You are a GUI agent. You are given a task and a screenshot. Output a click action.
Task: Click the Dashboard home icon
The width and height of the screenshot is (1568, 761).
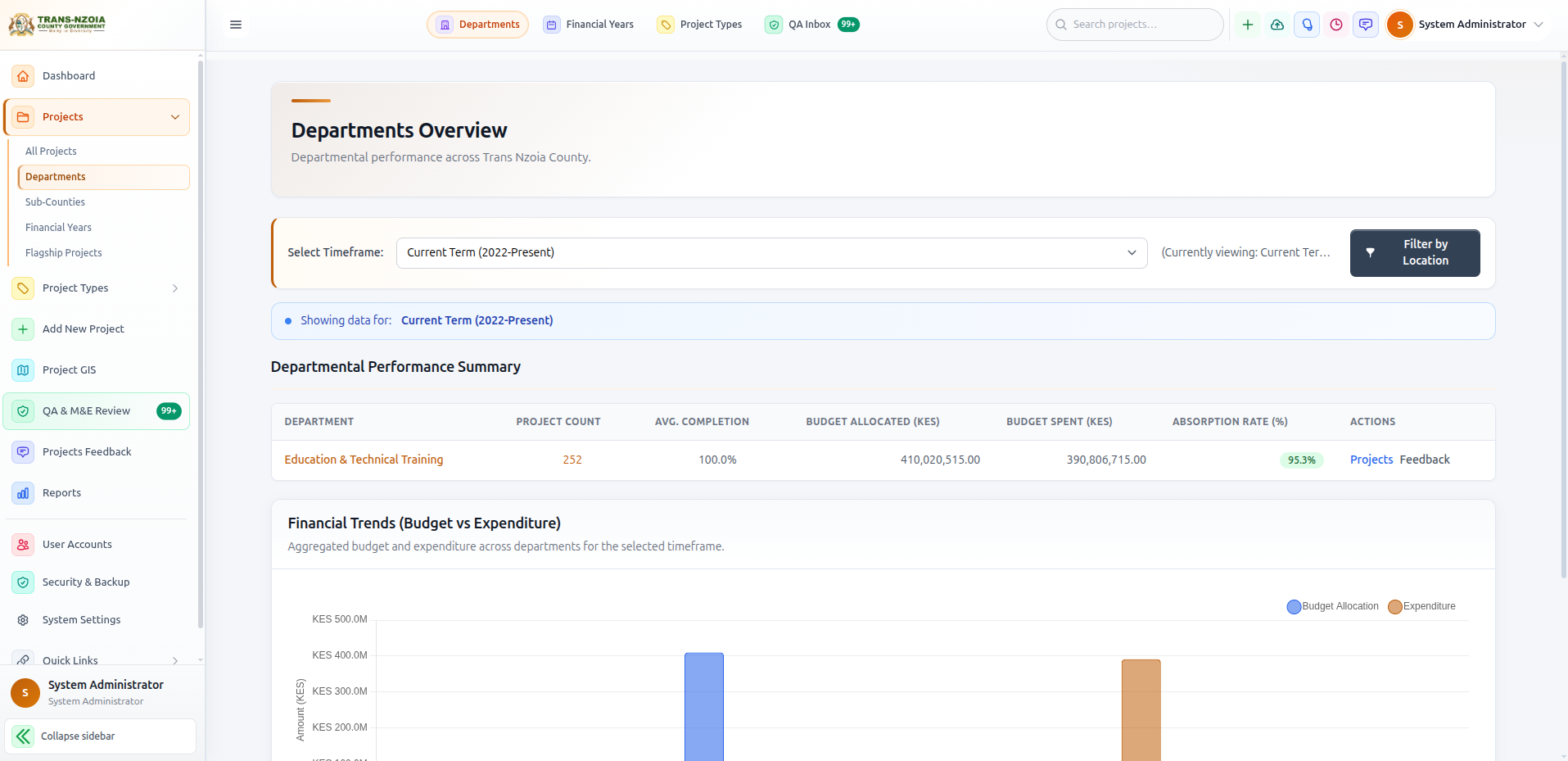click(x=23, y=76)
